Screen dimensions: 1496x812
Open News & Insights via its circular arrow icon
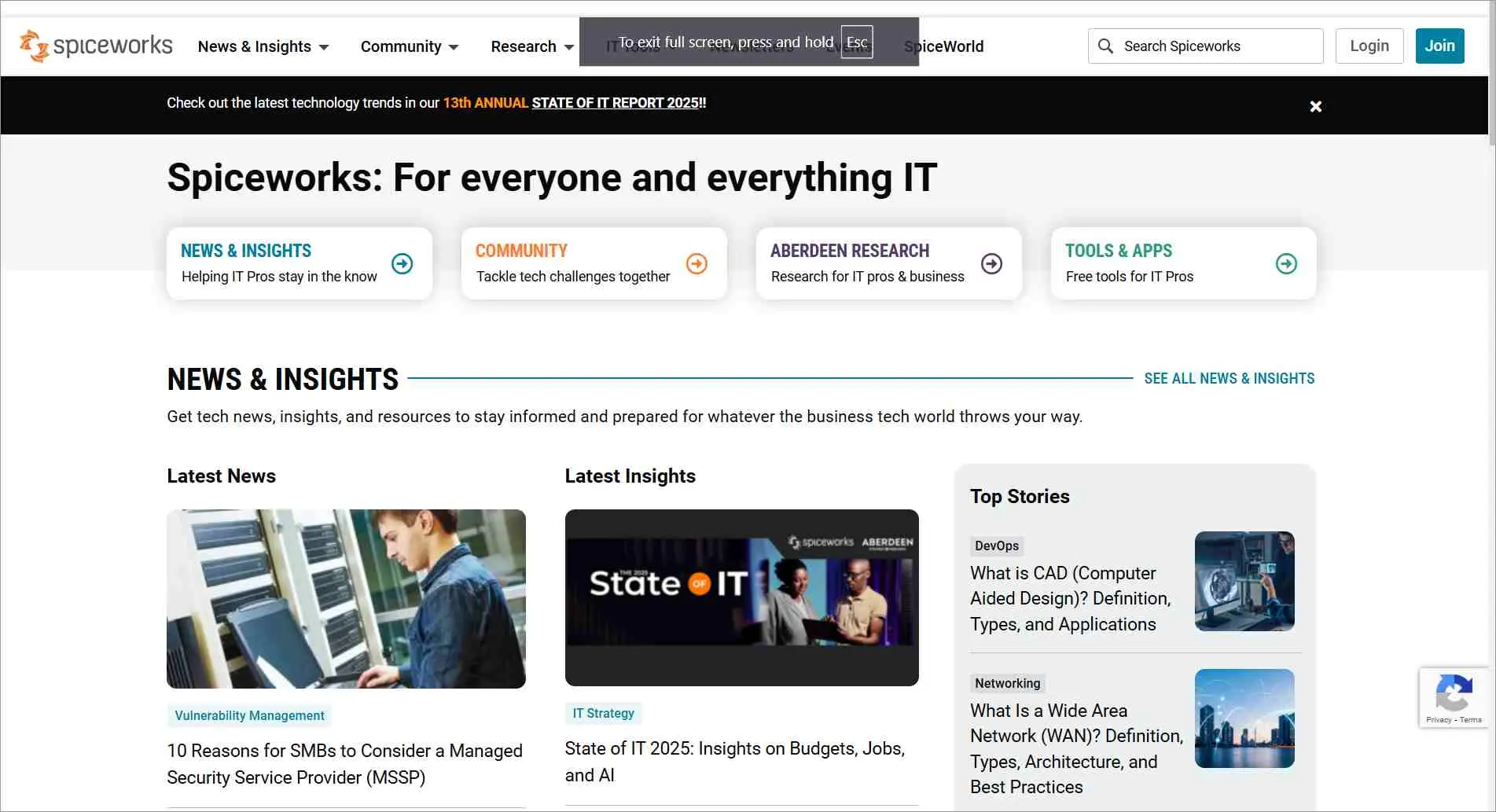pyautogui.click(x=402, y=263)
